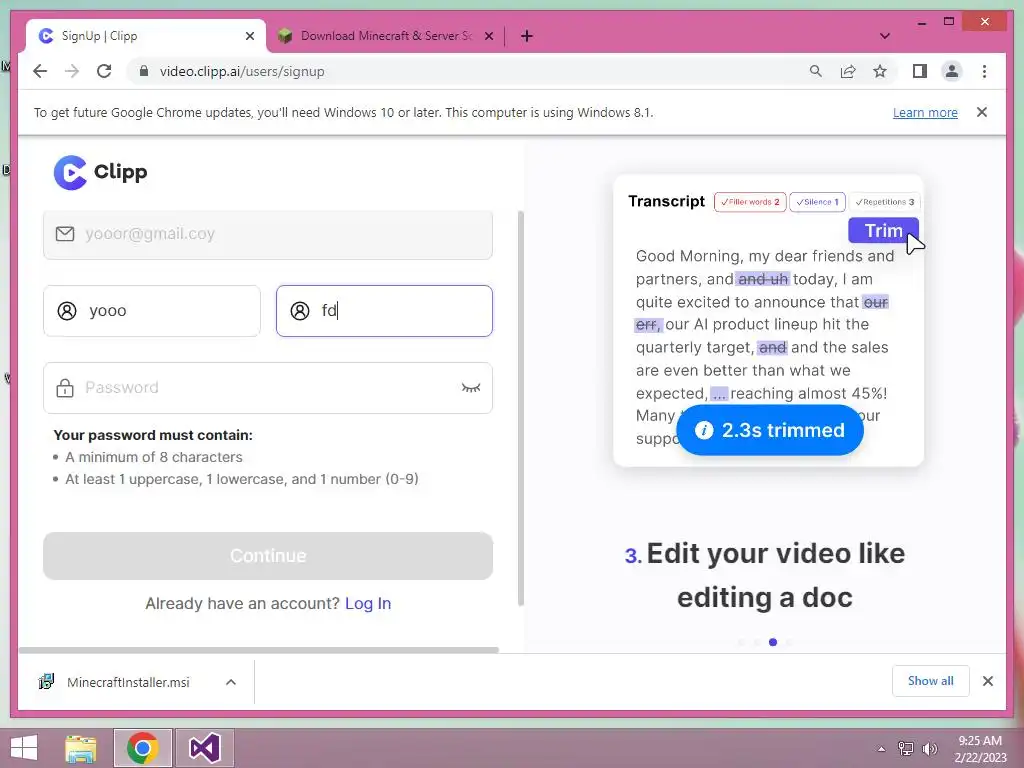The image size is (1024, 768).
Task: Share this page using share icon
Action: (x=848, y=71)
